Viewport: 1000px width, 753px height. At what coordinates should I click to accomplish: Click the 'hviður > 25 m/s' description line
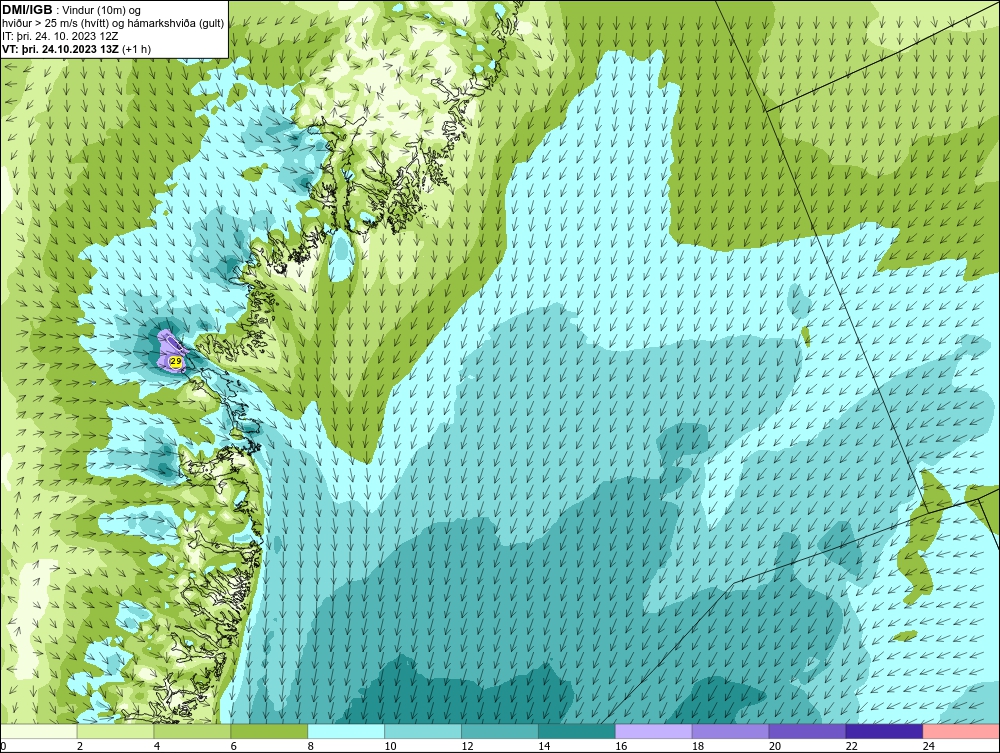tap(113, 24)
